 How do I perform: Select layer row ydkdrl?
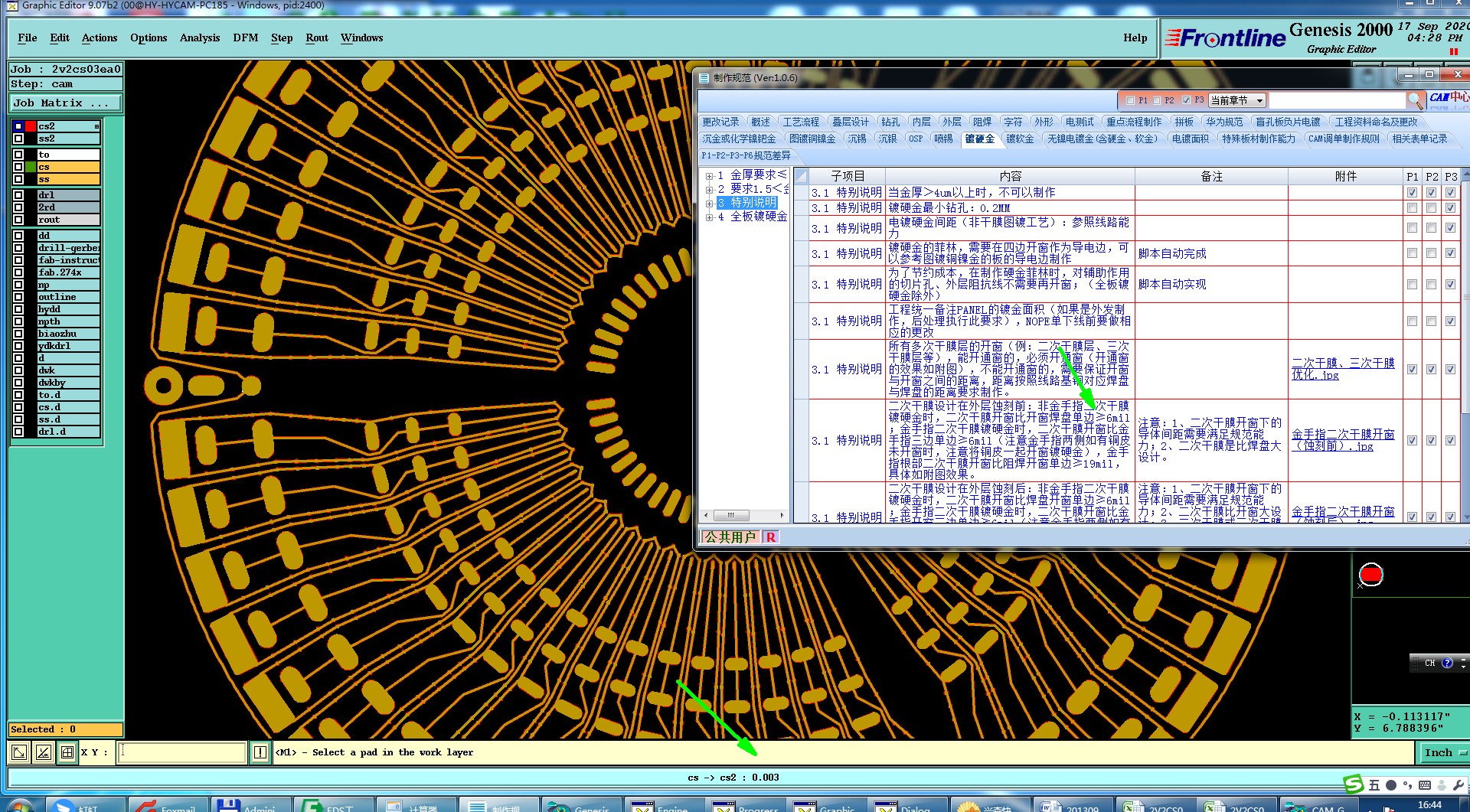point(69,346)
